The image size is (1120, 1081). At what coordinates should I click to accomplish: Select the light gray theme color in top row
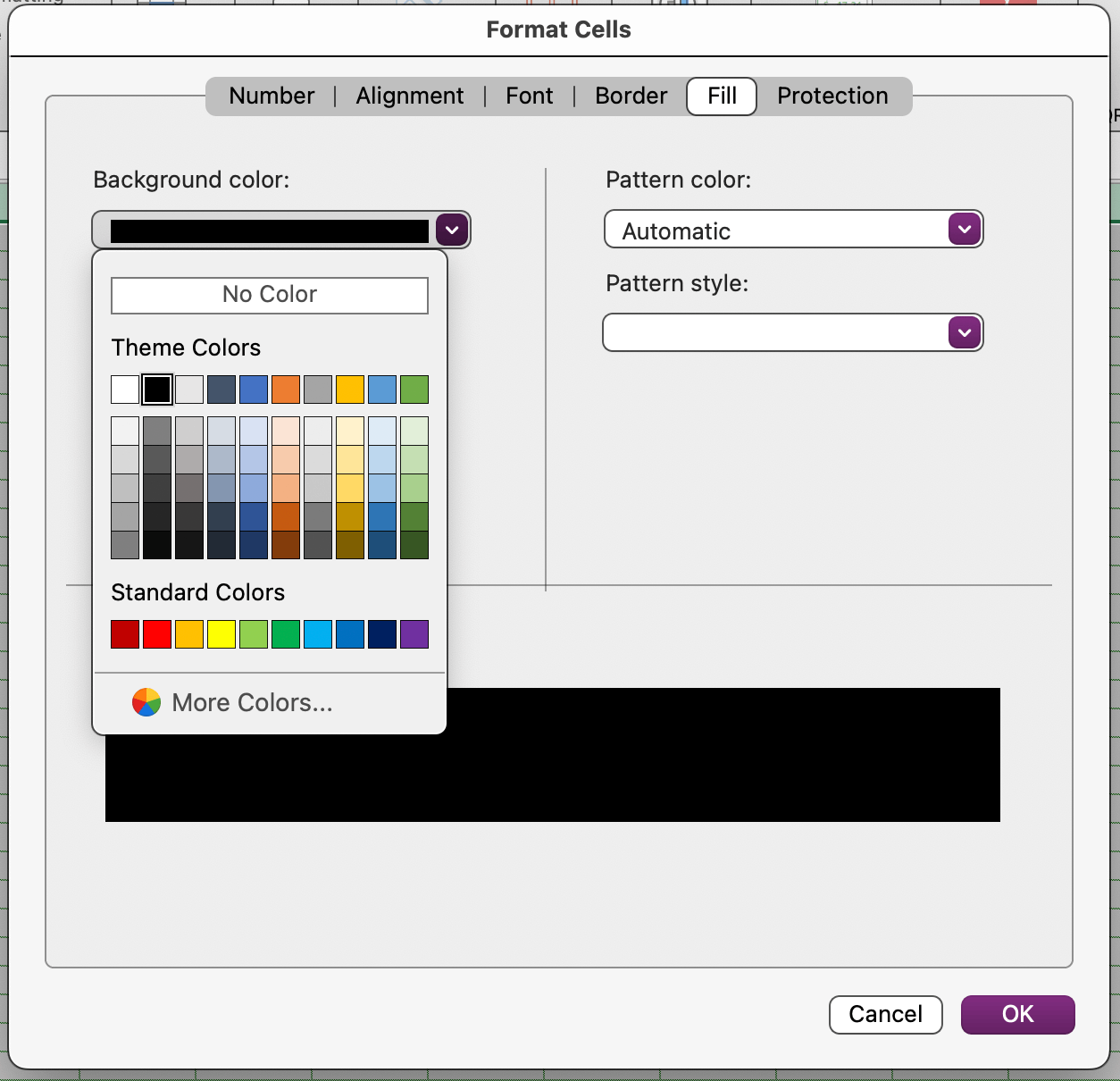[x=189, y=390]
